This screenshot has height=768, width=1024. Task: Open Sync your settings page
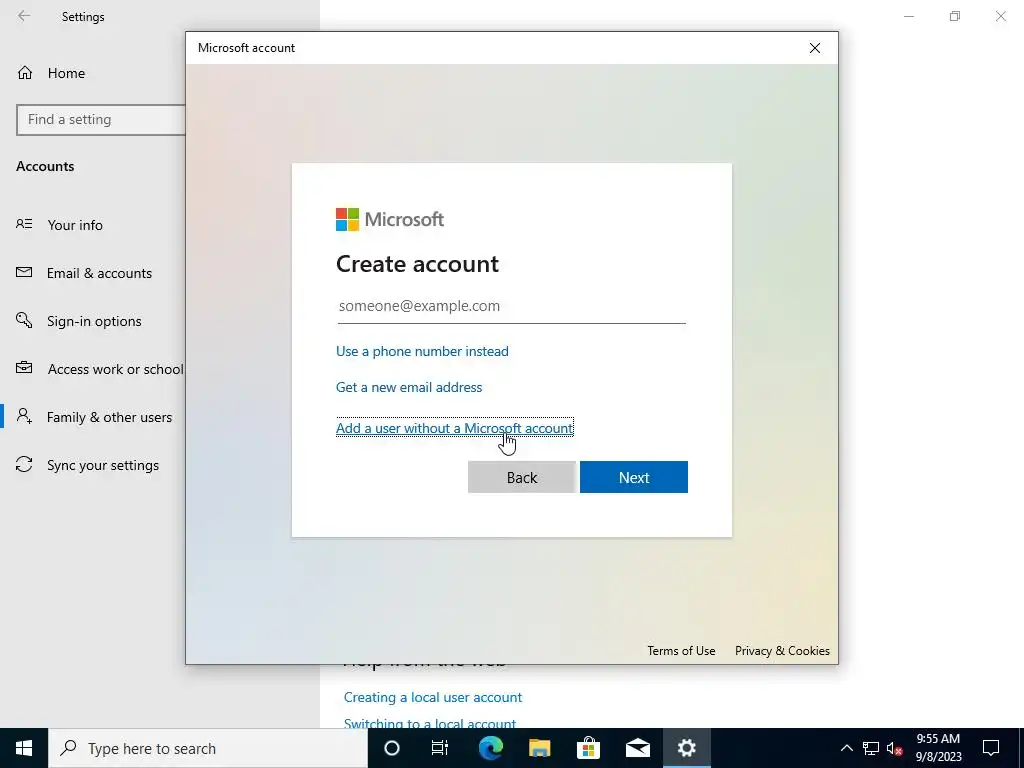pos(103,465)
